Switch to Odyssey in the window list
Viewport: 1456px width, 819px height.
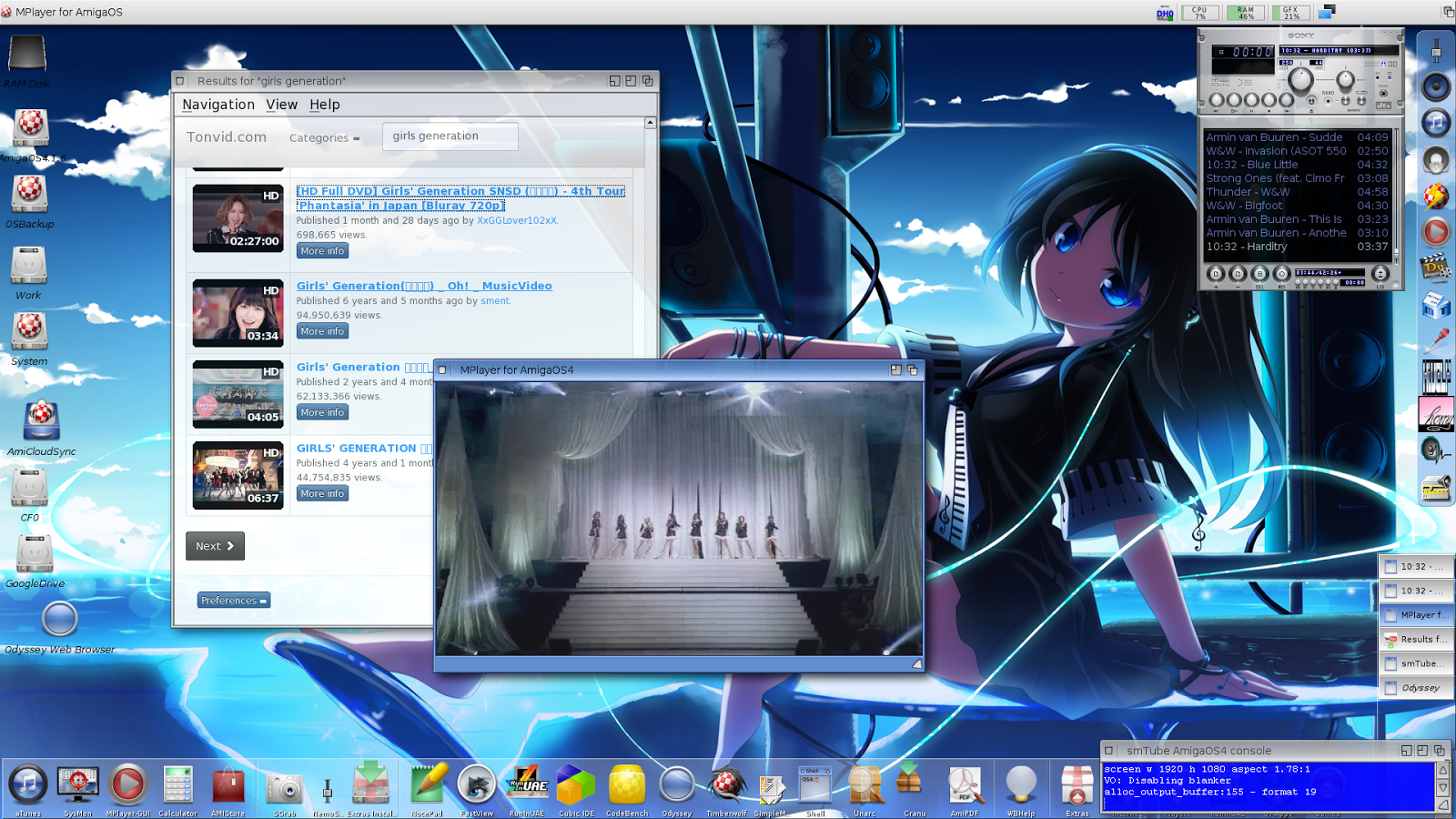pos(1416,688)
